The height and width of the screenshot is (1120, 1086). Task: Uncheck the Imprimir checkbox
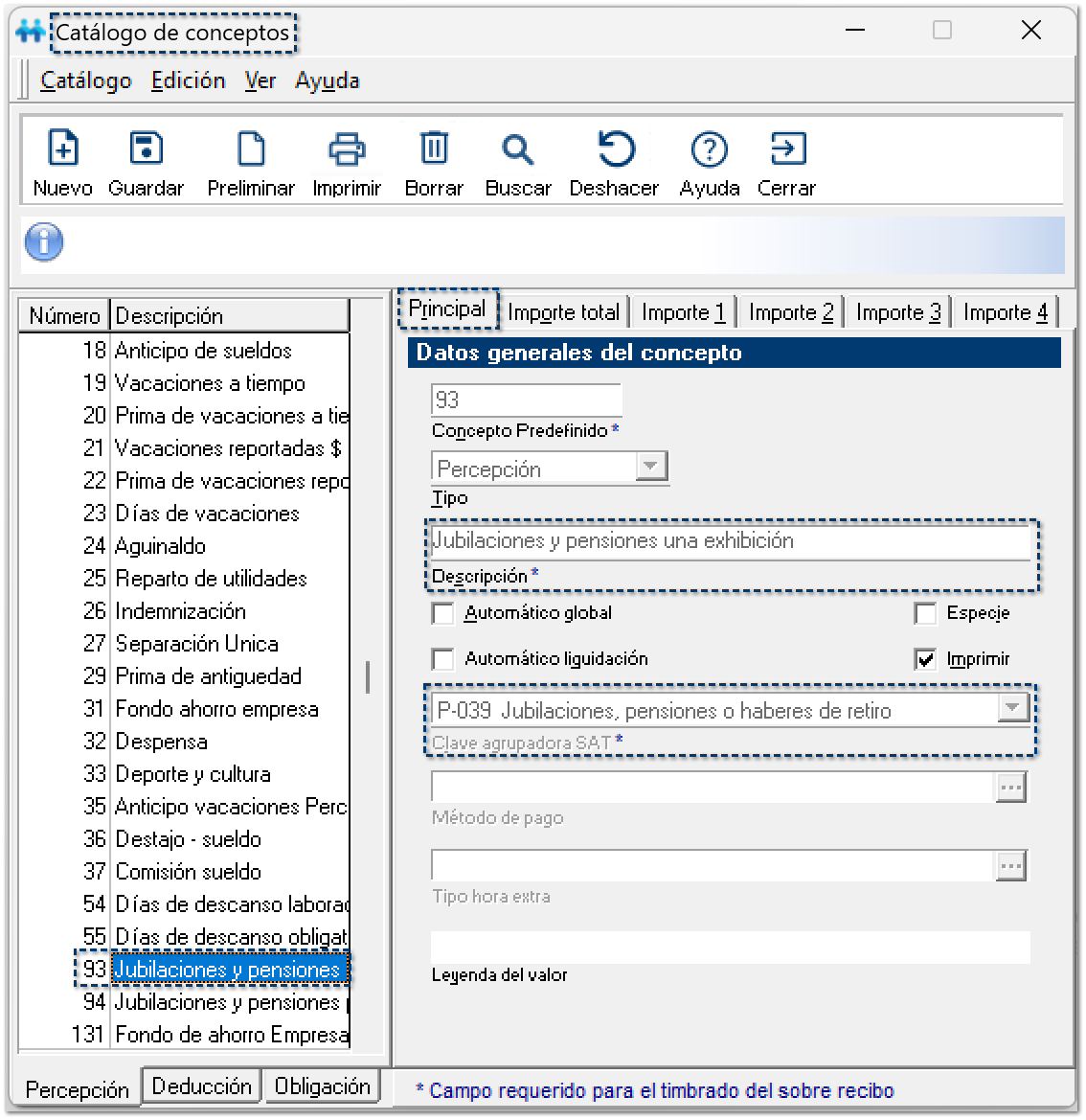point(925,659)
